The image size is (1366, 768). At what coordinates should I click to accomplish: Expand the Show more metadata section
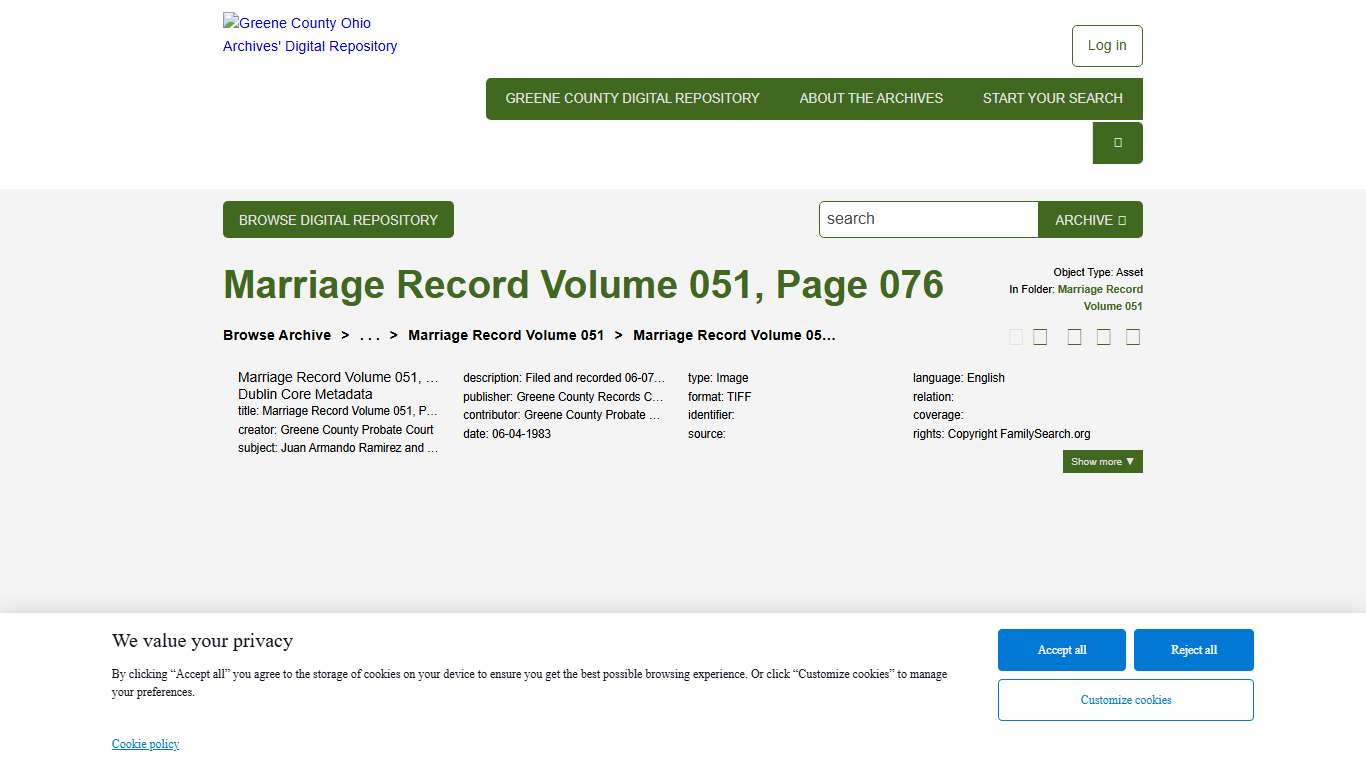pyautogui.click(x=1102, y=461)
